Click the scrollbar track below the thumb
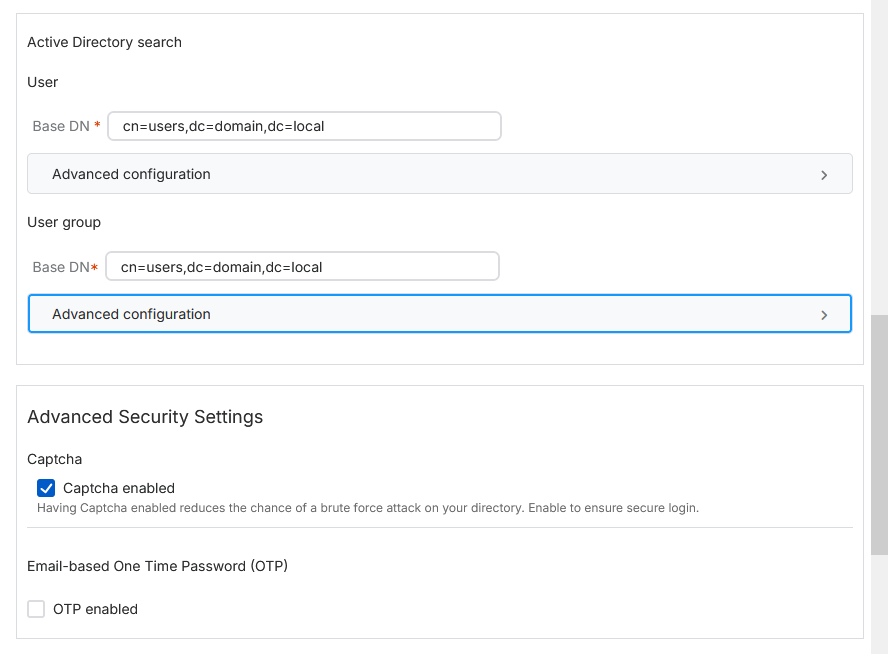The height and width of the screenshot is (654, 895). point(880,604)
